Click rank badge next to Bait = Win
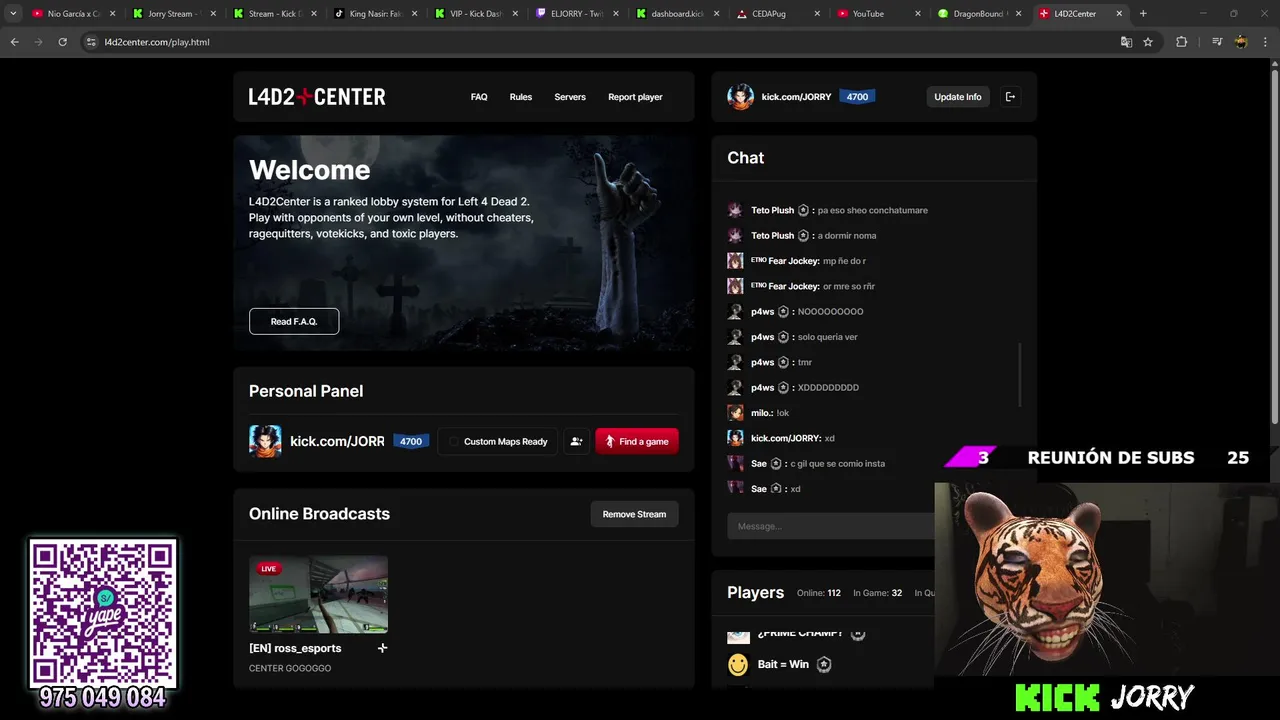Screen dimensions: 1280x720 tap(823, 664)
